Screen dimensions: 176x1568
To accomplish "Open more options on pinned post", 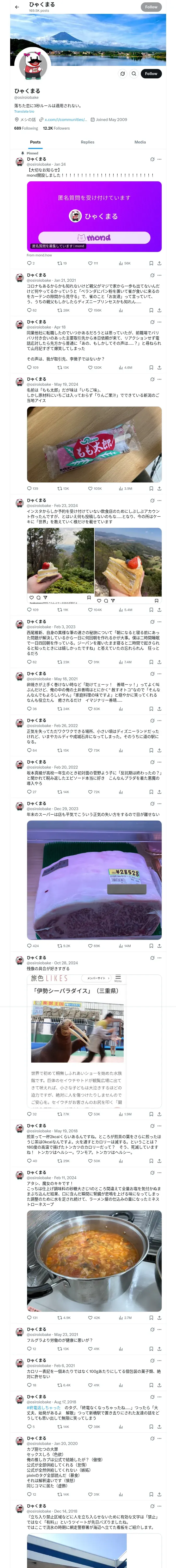I will pyautogui.click(x=160, y=159).
